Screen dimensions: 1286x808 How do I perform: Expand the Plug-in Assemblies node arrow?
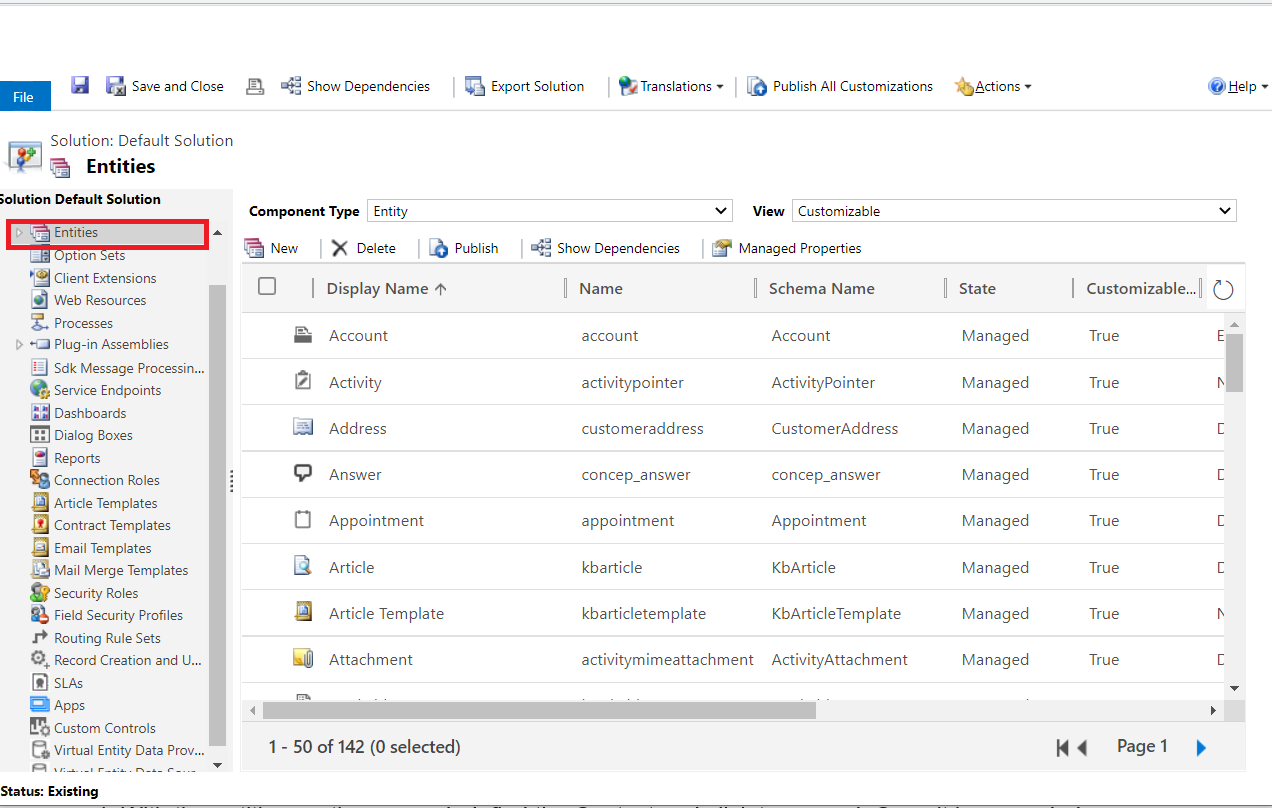[19, 345]
